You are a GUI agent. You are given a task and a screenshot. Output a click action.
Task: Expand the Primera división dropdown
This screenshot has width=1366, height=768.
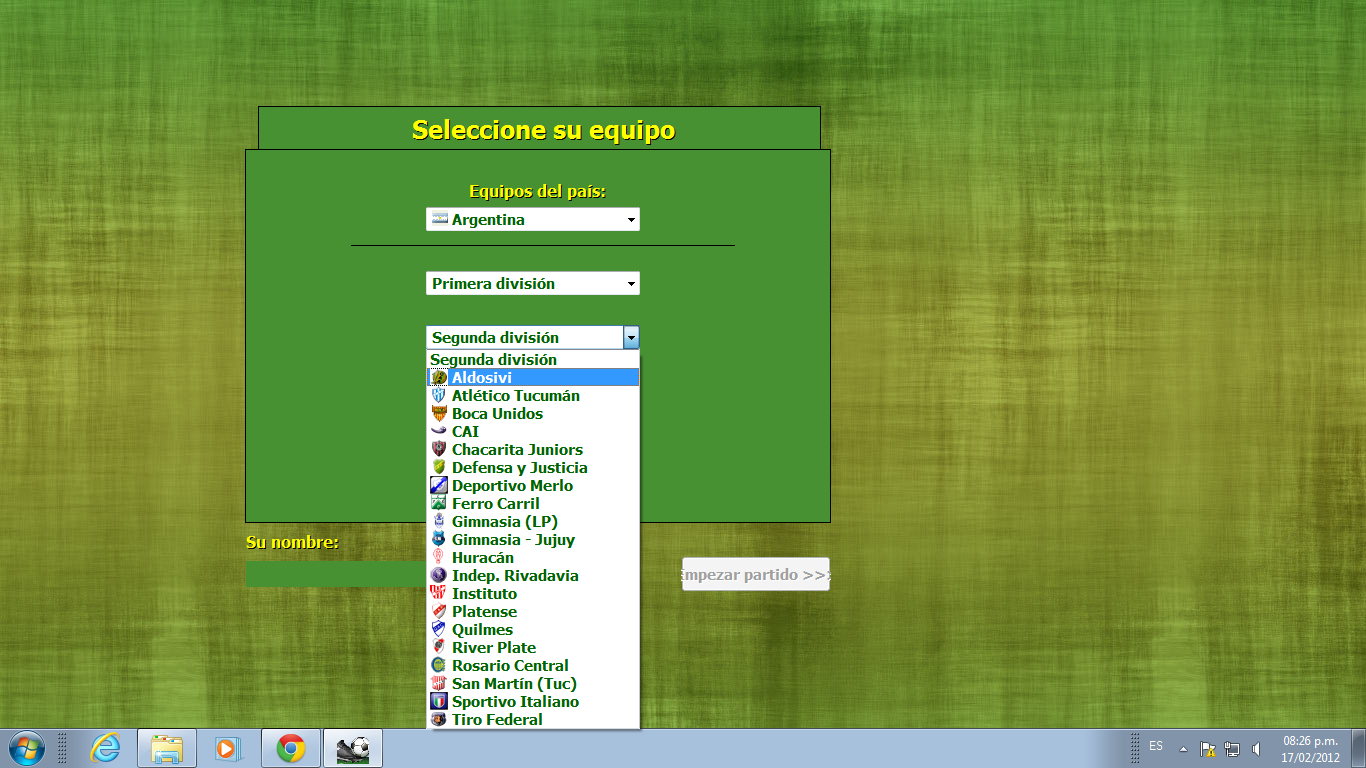533,283
